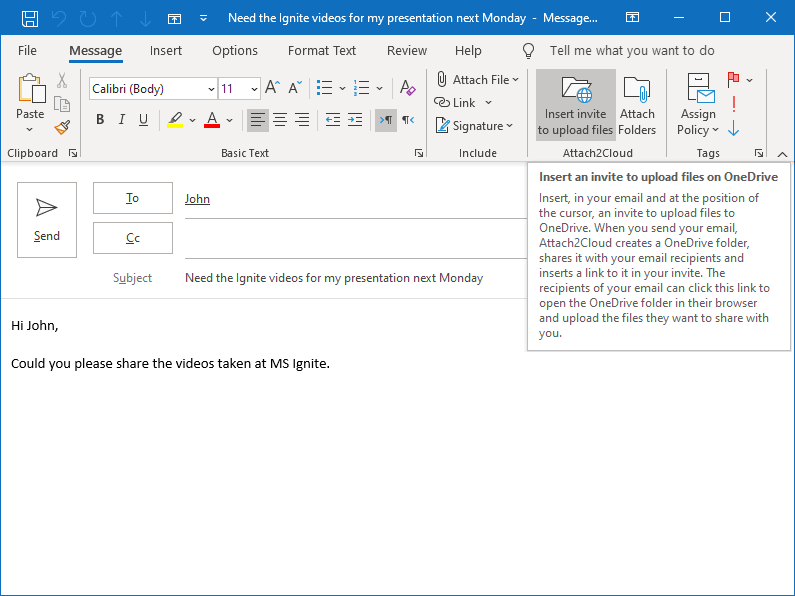Open Basic Text dialog launcher
Image resolution: width=795 pixels, height=596 pixels.
point(419,153)
